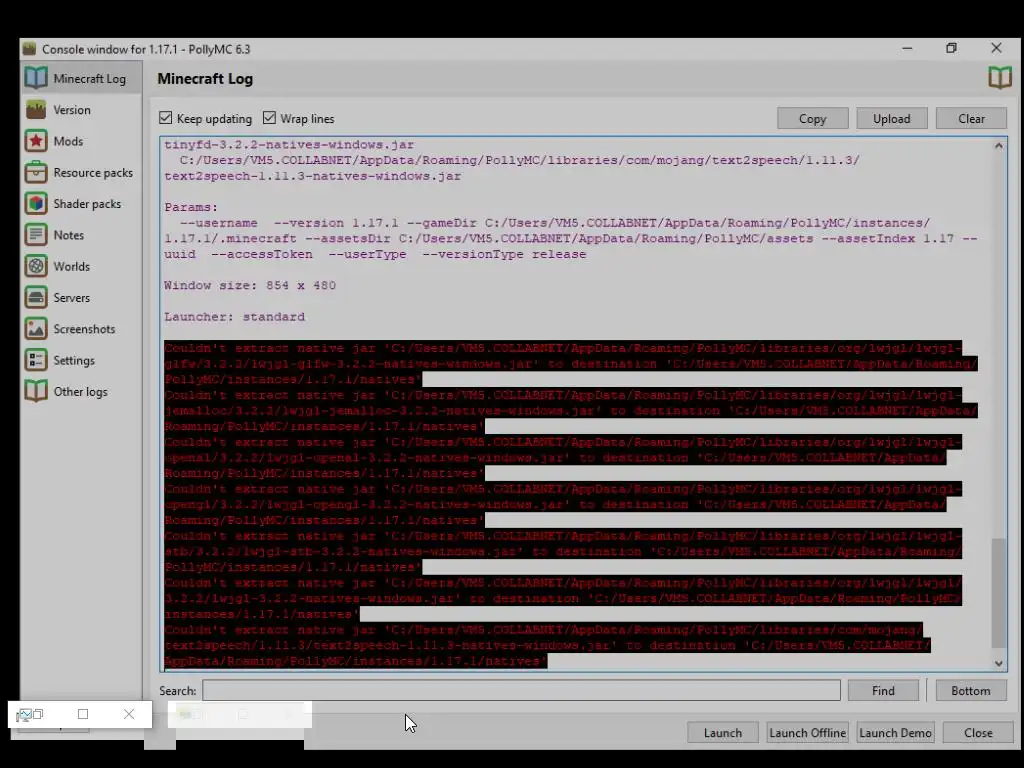The height and width of the screenshot is (768, 1024).
Task: Click the Other logs book icon
Action: pyautogui.click(x=36, y=392)
